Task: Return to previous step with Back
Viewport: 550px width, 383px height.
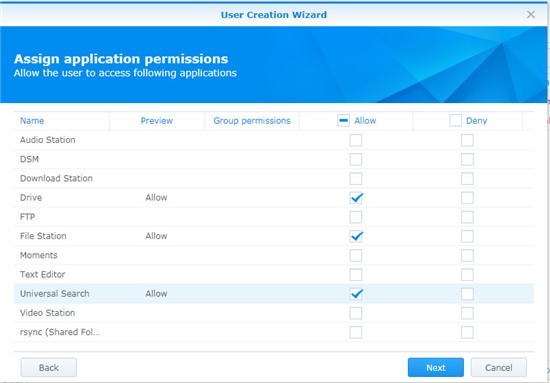Action: tap(49, 368)
